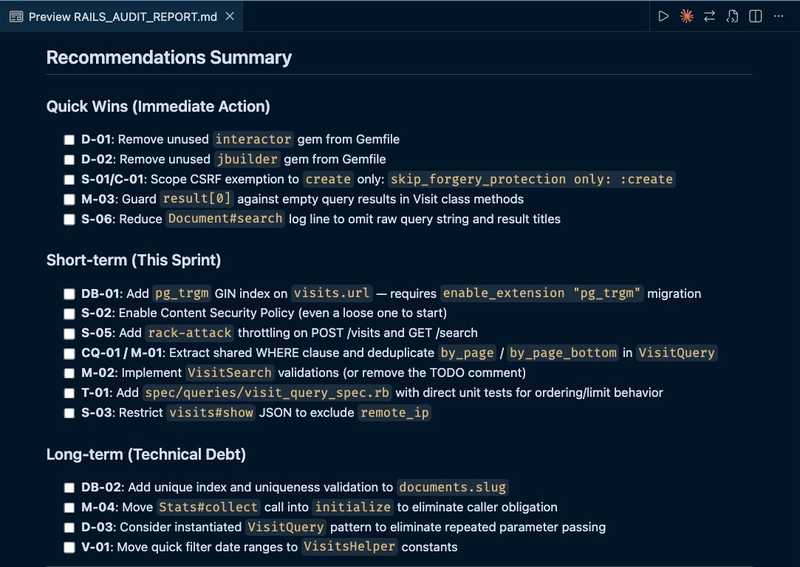Toggle the split editor layout icon
Viewport: 800px width, 567px height.
(756, 16)
